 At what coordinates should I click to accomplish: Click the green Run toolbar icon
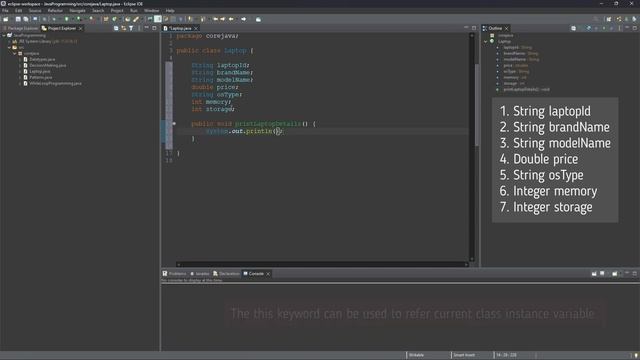pos(67,19)
